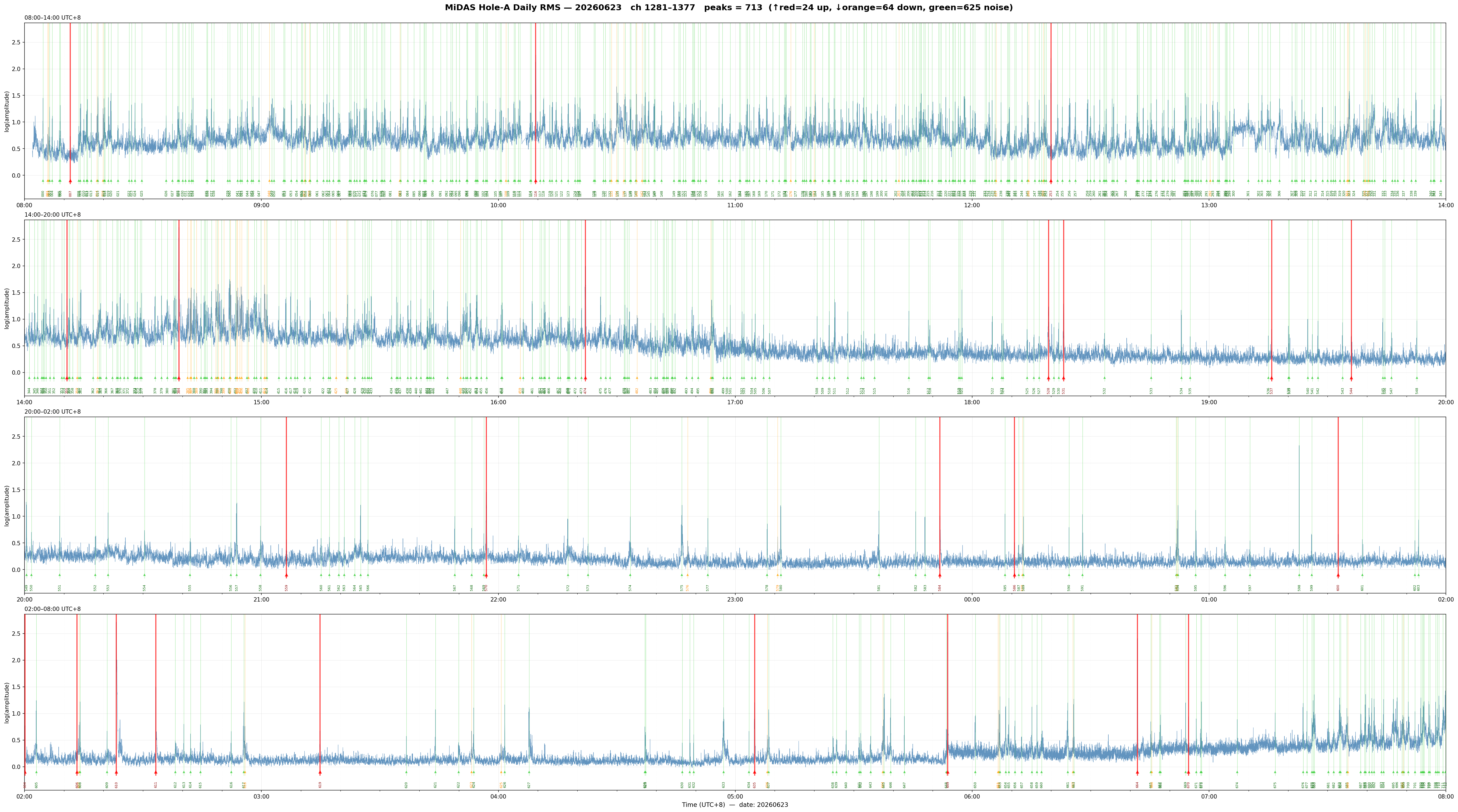Click the green noise peak label 533

coord(1151,391)
